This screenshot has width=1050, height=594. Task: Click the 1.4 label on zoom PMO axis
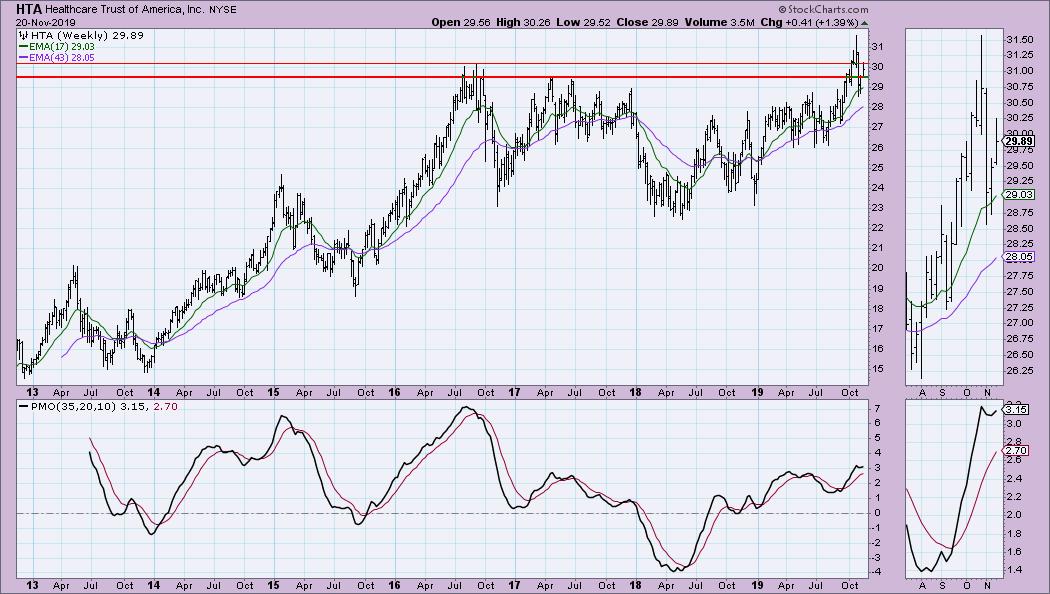pos(1014,570)
